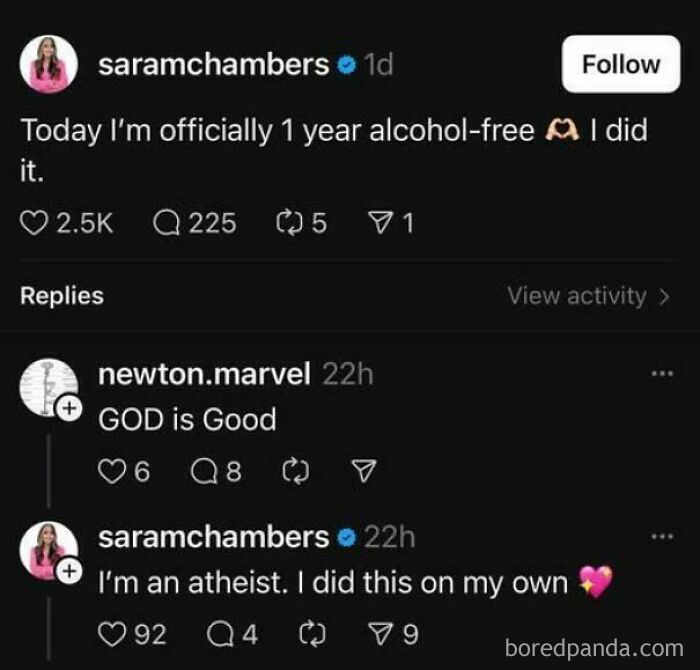Viewport: 700px width, 670px height.
Task: Open the main post's profile picture
Action: tap(49, 64)
